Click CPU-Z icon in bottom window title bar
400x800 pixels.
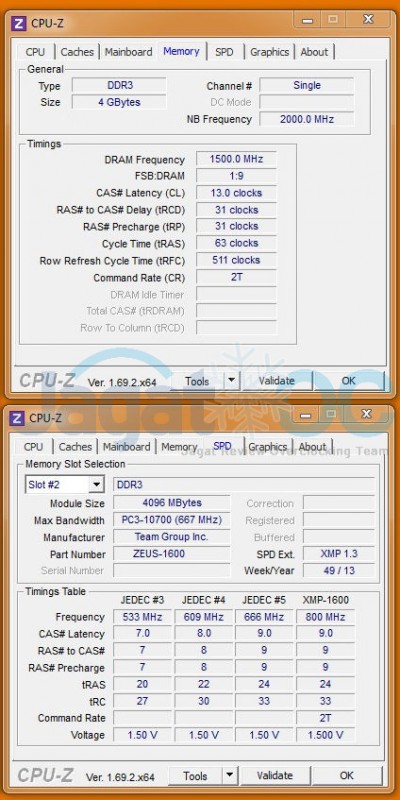coord(18,418)
